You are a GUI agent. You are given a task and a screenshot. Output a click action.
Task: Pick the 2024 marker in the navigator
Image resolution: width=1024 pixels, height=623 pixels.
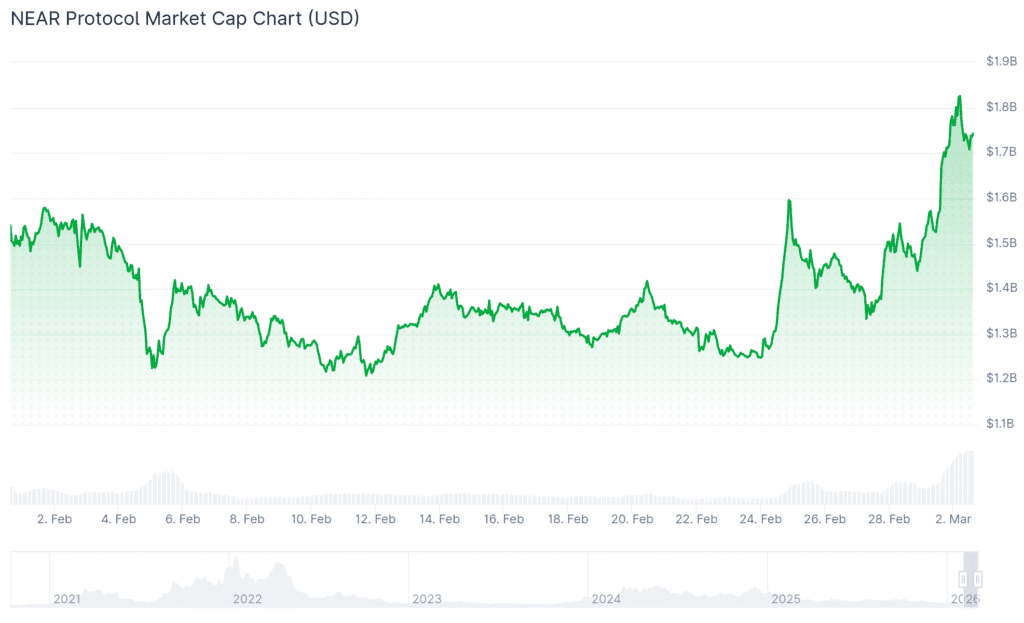coord(607,599)
